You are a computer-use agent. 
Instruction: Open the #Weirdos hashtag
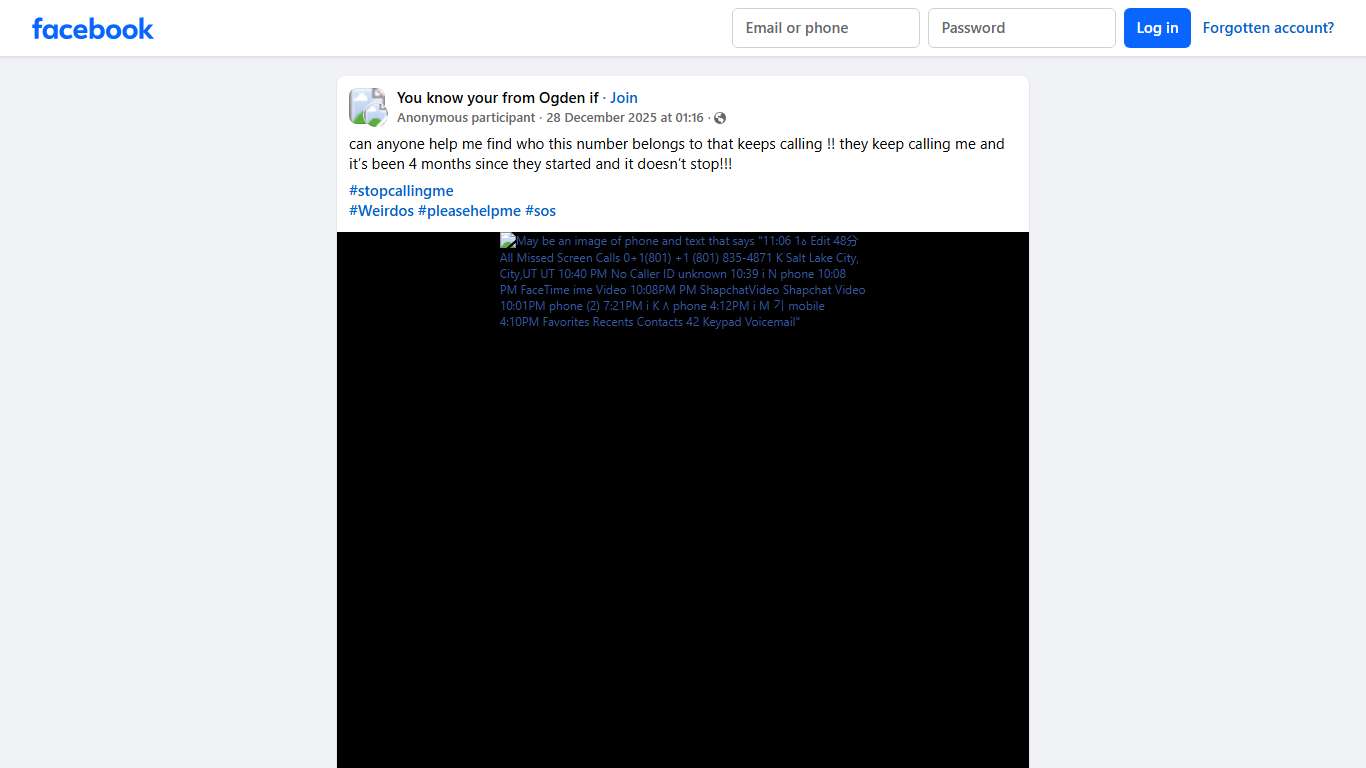(x=381, y=211)
